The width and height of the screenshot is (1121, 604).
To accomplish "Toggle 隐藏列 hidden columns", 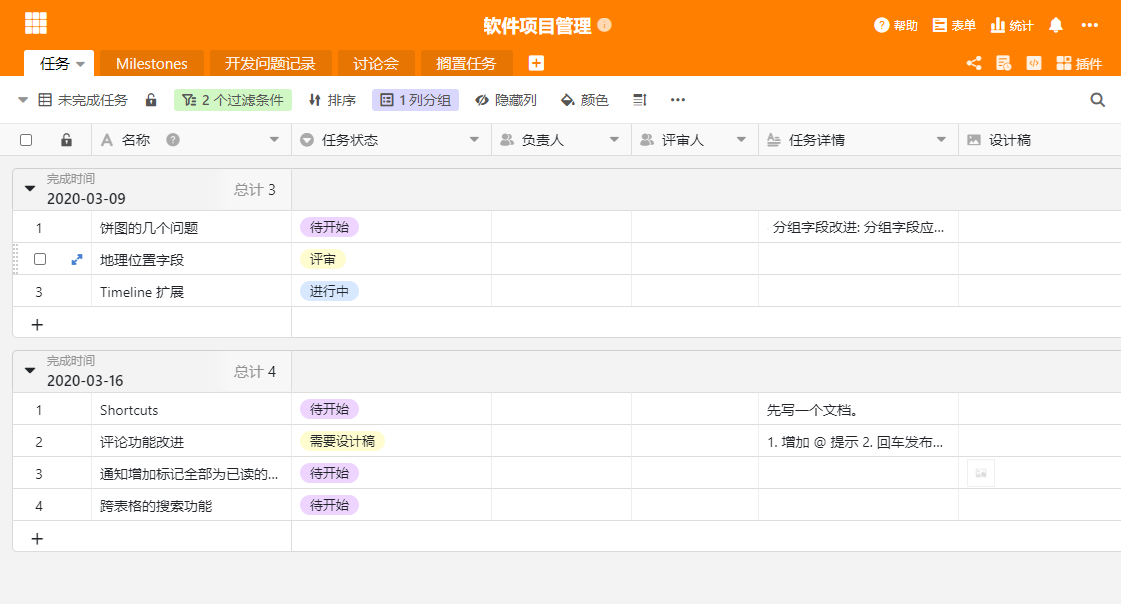I will [505, 100].
